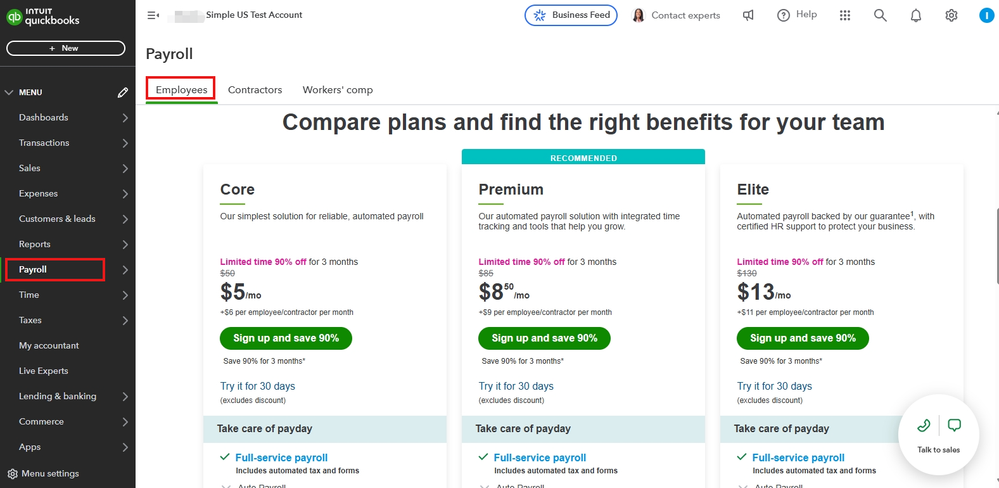Click the phone icon in Talk to sales
This screenshot has height=488, width=999.
(924, 425)
